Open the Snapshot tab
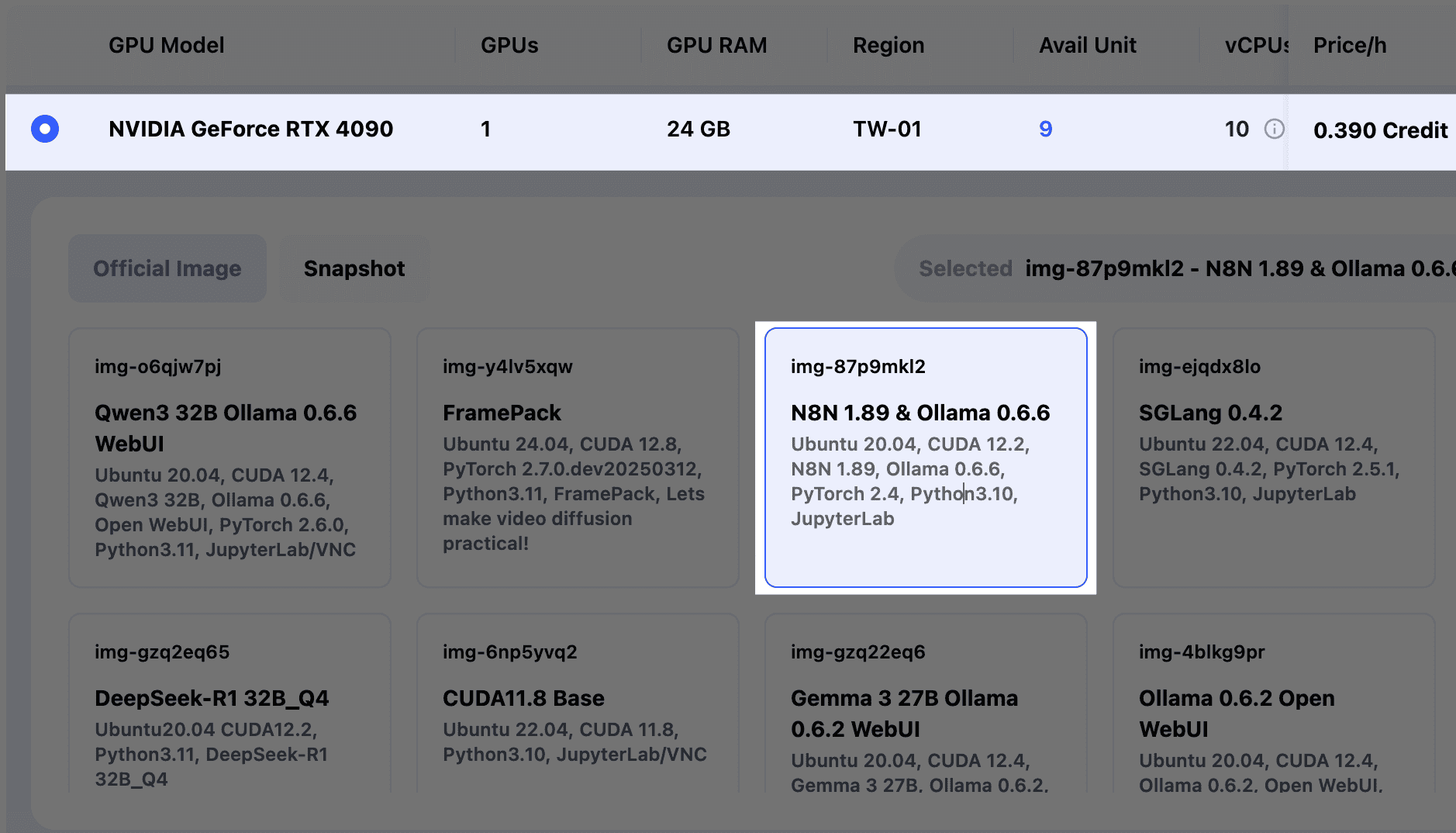Viewport: 1456px width, 833px height. (x=354, y=268)
